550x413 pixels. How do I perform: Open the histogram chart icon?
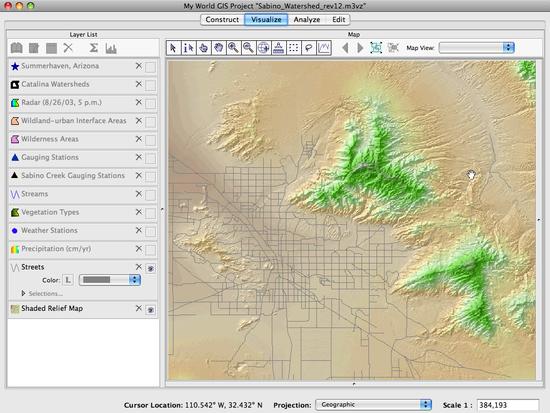pyautogui.click(x=111, y=48)
